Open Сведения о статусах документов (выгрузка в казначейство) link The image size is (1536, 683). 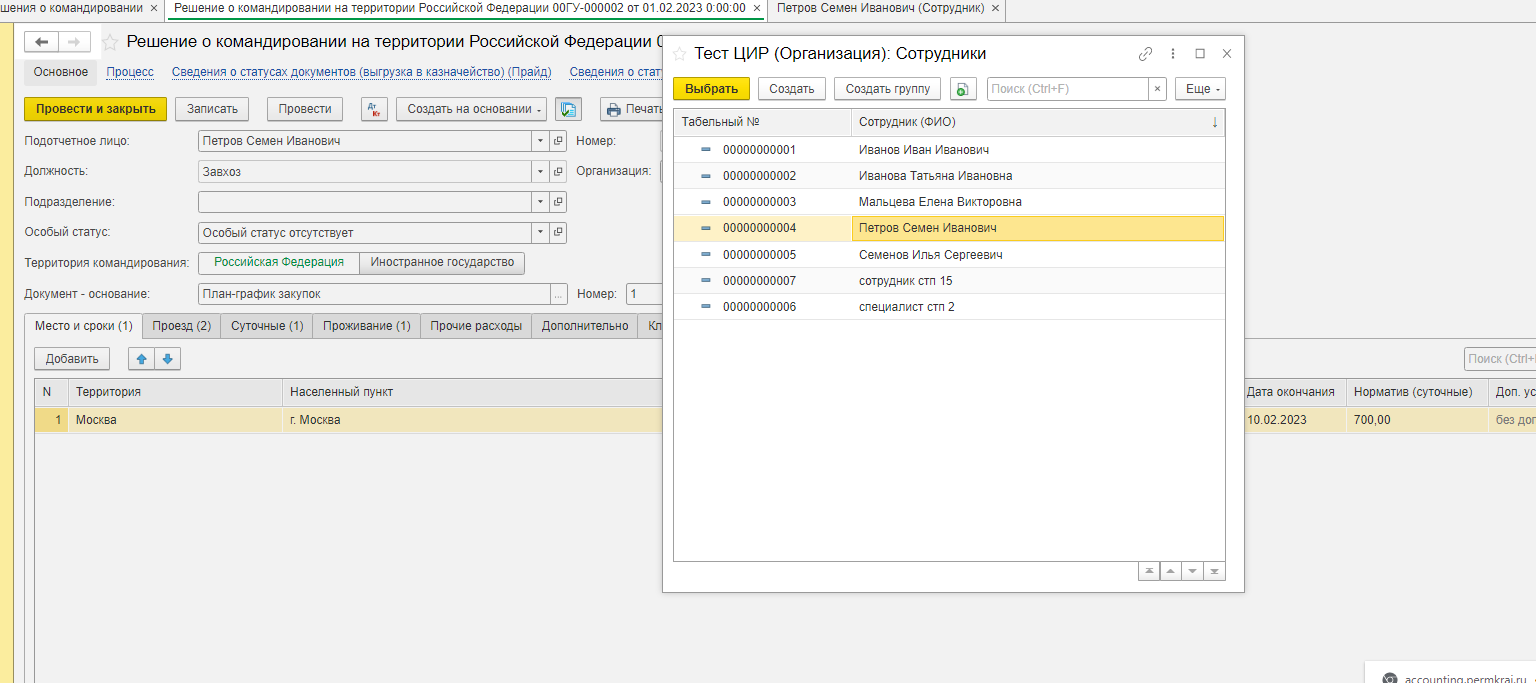click(361, 72)
